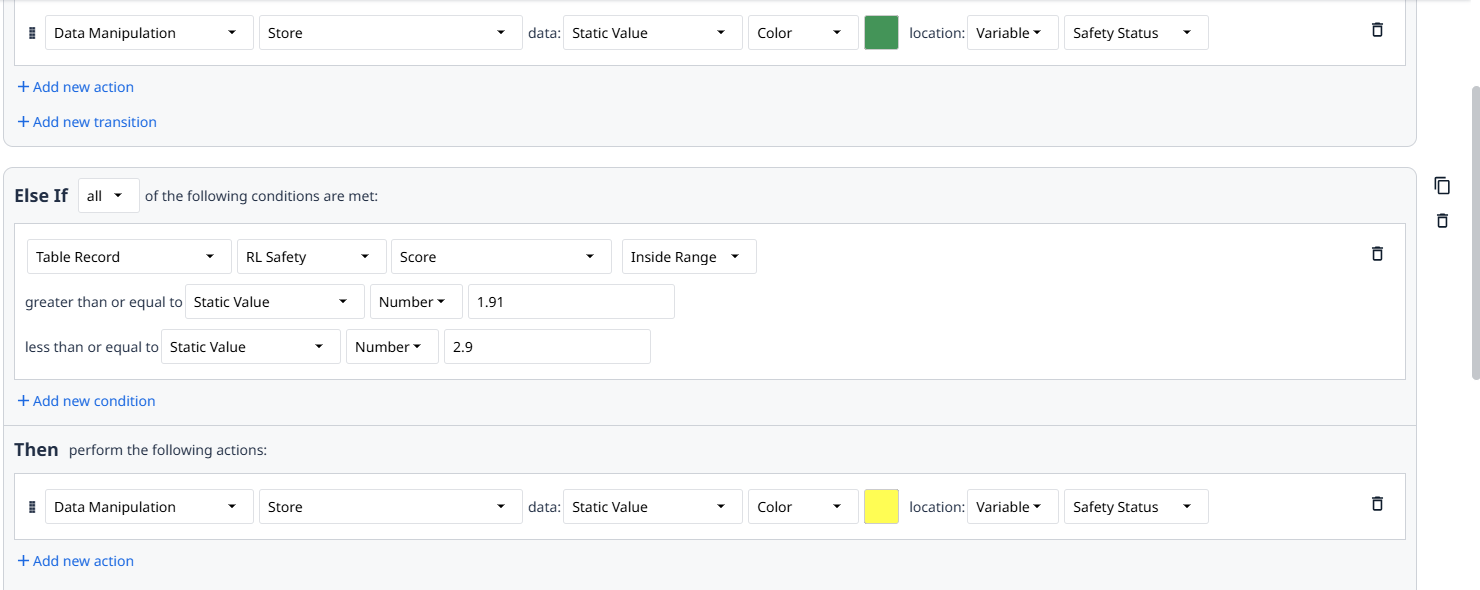Delete the yellow color Store action

point(1377,504)
